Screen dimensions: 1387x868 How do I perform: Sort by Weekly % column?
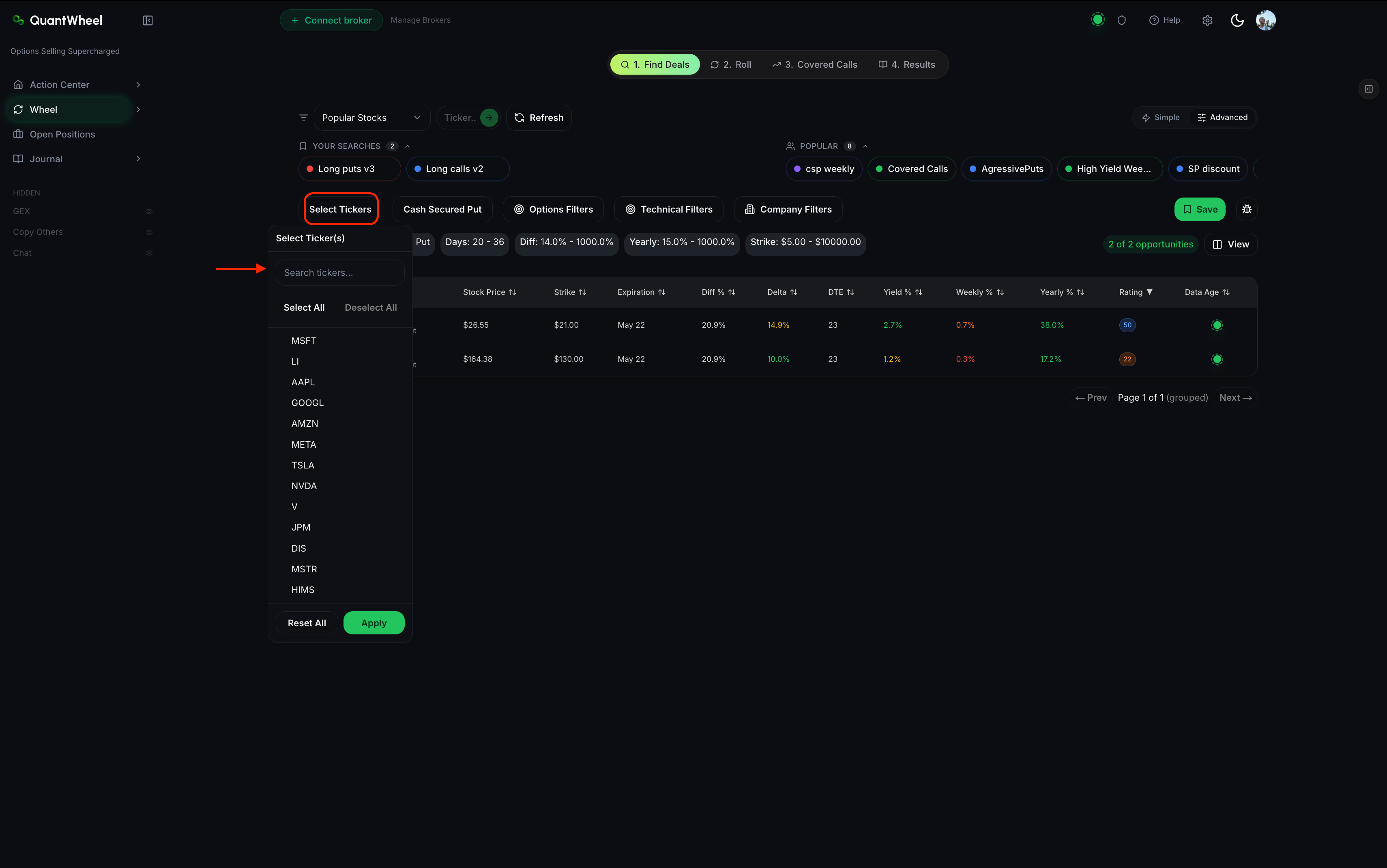pyautogui.click(x=979, y=292)
